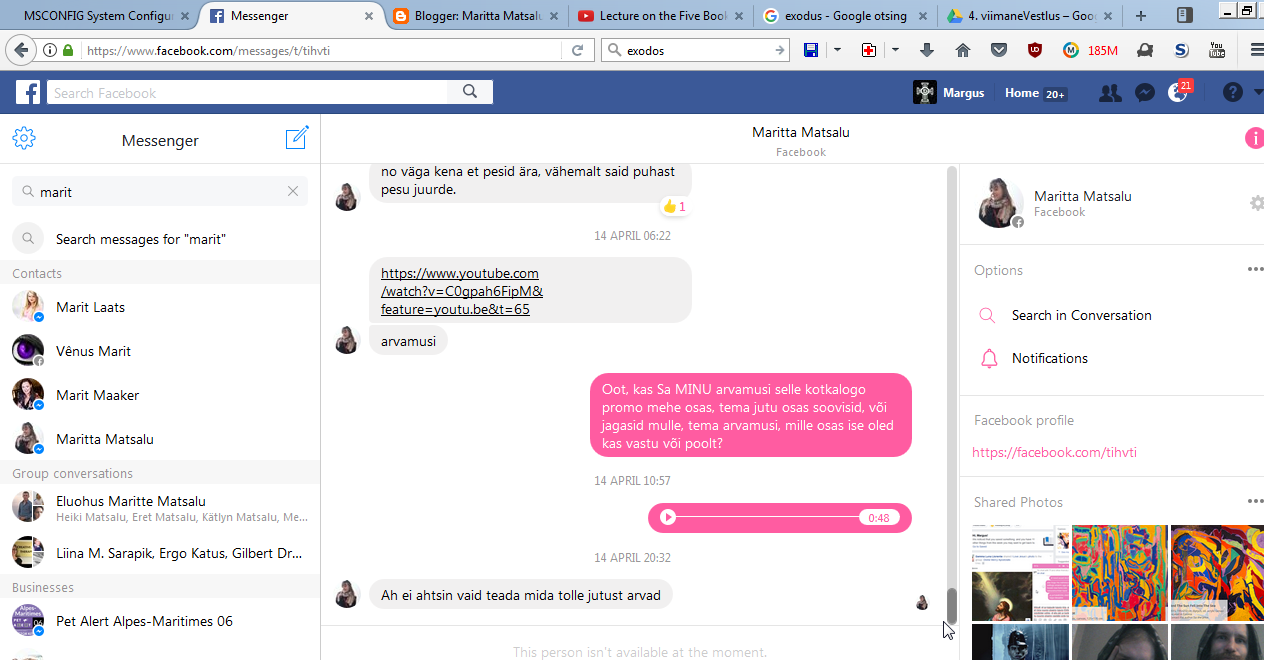This screenshot has height=660, width=1264.
Task: Open uBlock Origin shield icon
Action: 1035,50
